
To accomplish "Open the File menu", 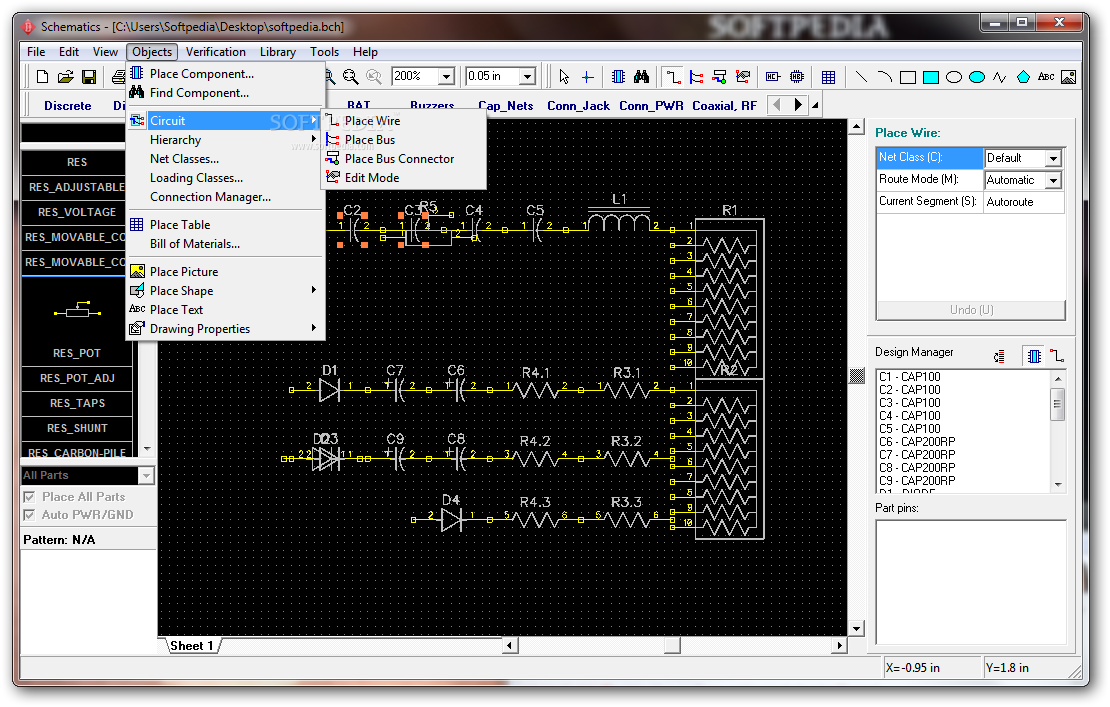I will tap(35, 52).
